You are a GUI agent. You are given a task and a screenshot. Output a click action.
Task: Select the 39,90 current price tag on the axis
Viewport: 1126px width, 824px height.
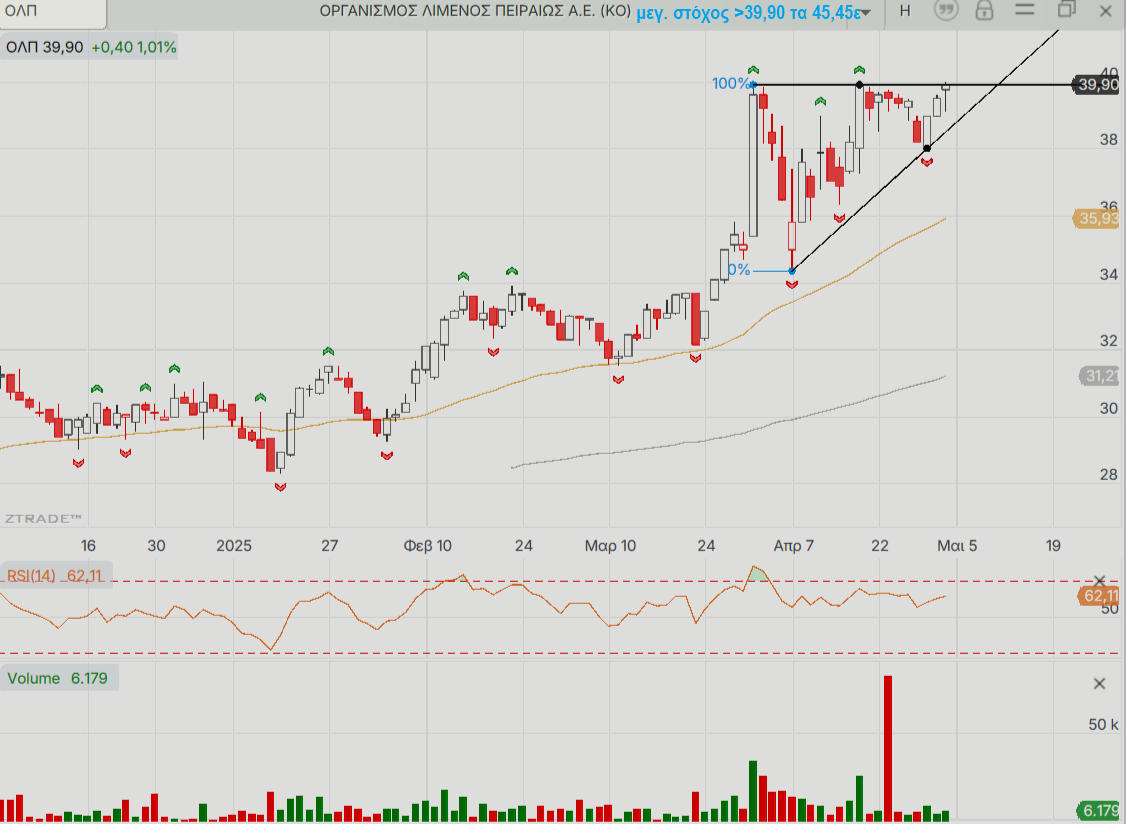1097,85
